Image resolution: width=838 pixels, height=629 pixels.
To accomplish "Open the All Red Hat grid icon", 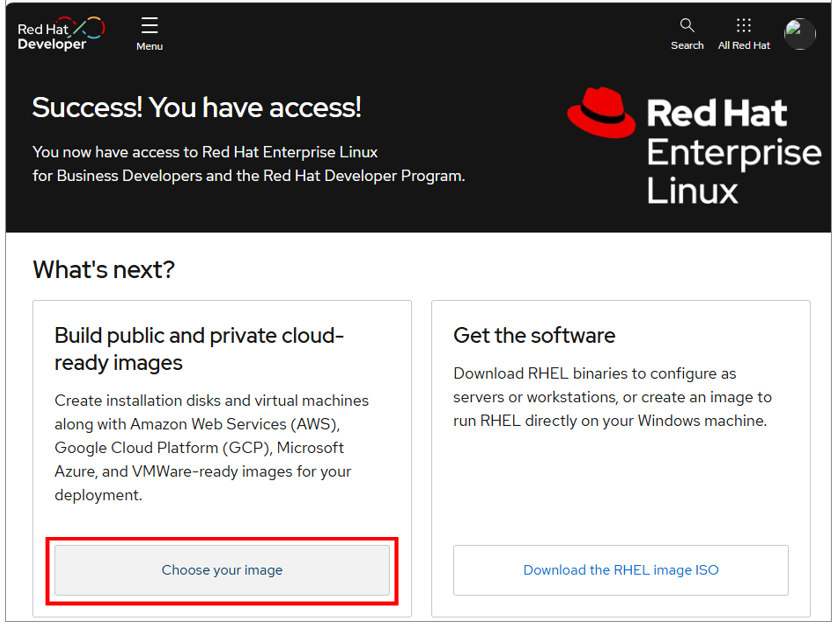I will (743, 25).
